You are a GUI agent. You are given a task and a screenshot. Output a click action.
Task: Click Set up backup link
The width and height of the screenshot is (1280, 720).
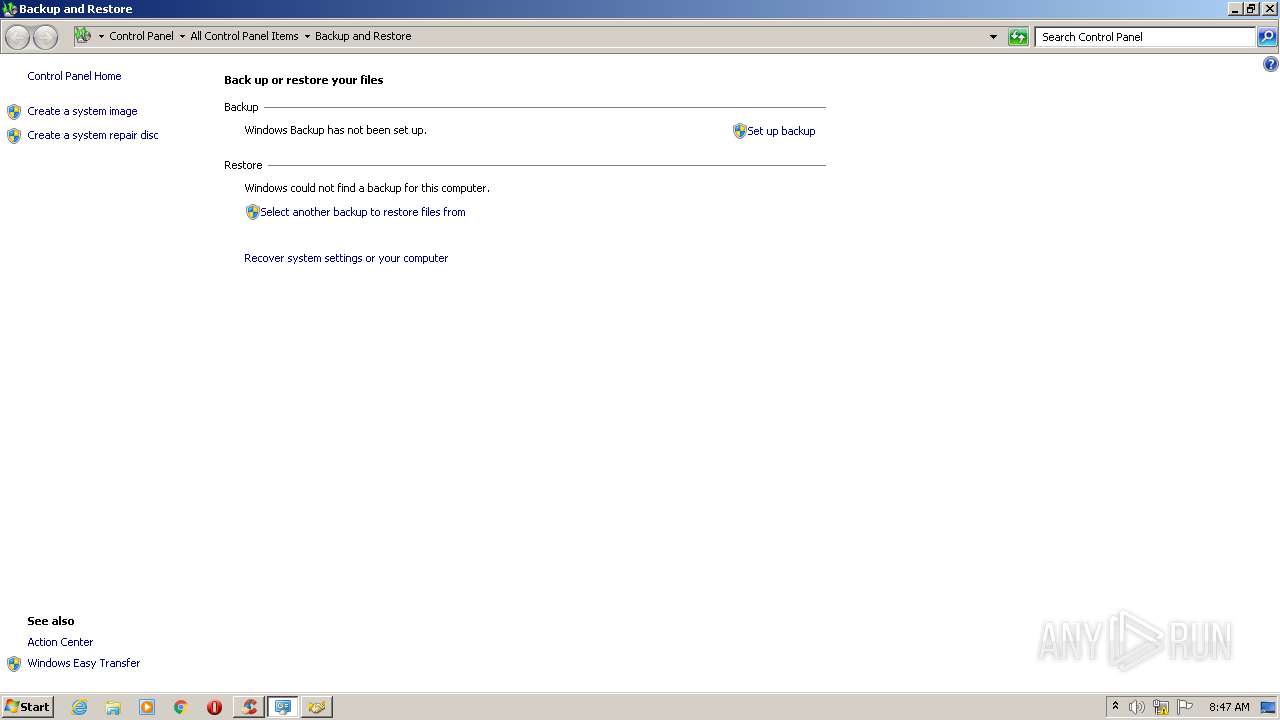(781, 131)
